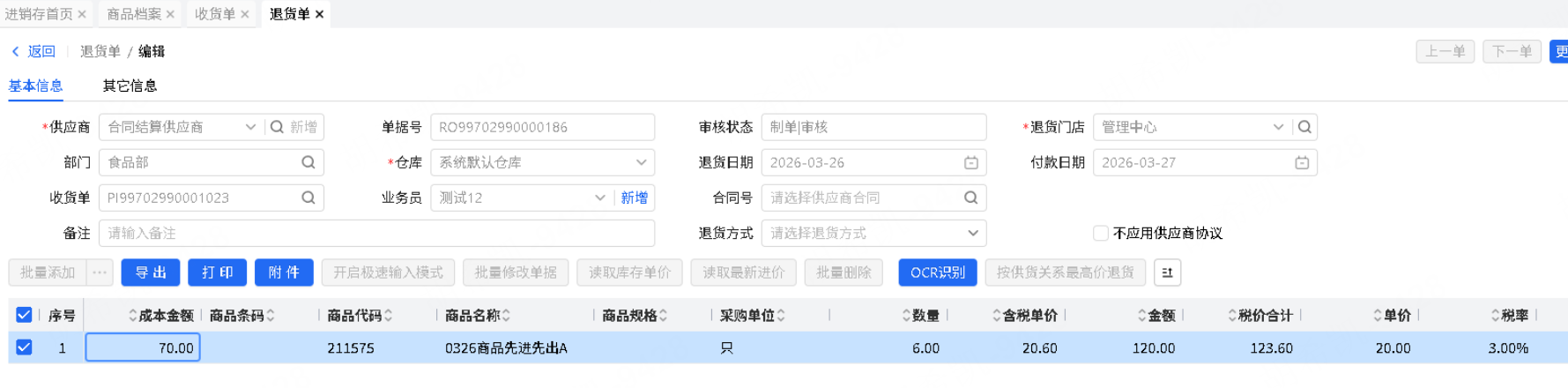Open the 退货门店 dropdown list
Viewport: 1568px width, 388px height.
click(1277, 127)
